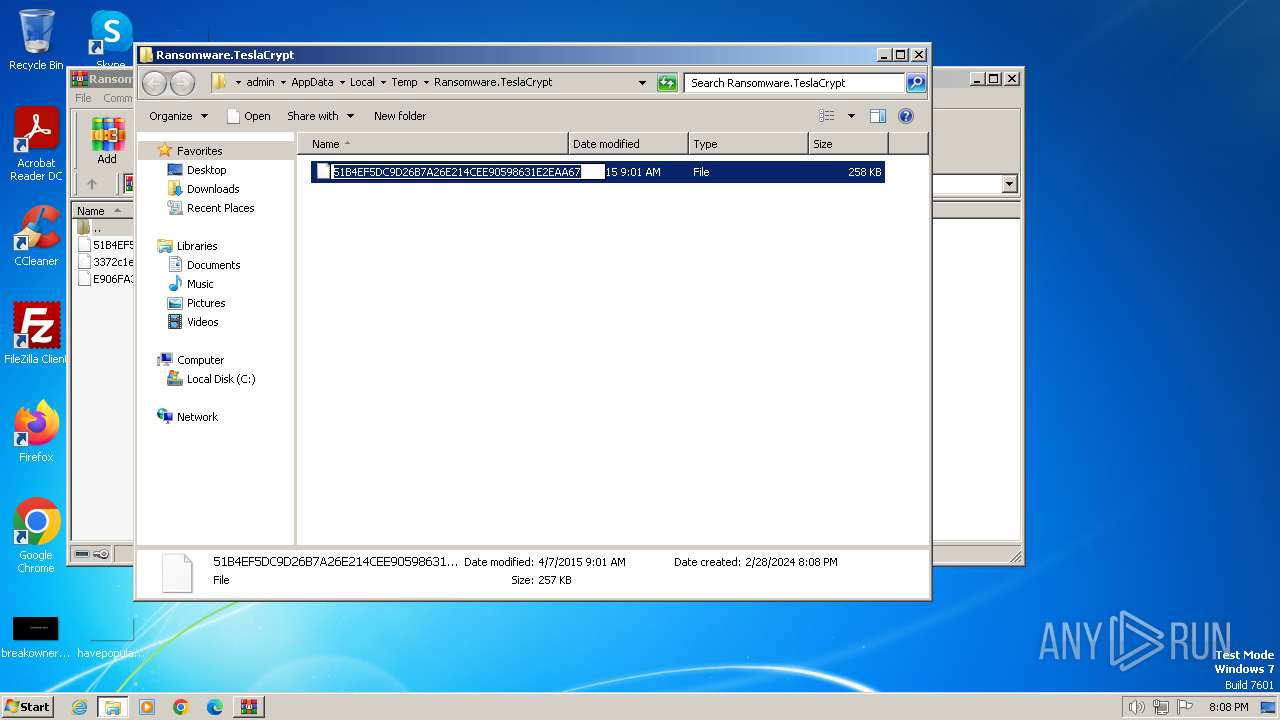1280x720 pixels.
Task: Change the view with the views icon
Action: click(x=827, y=116)
